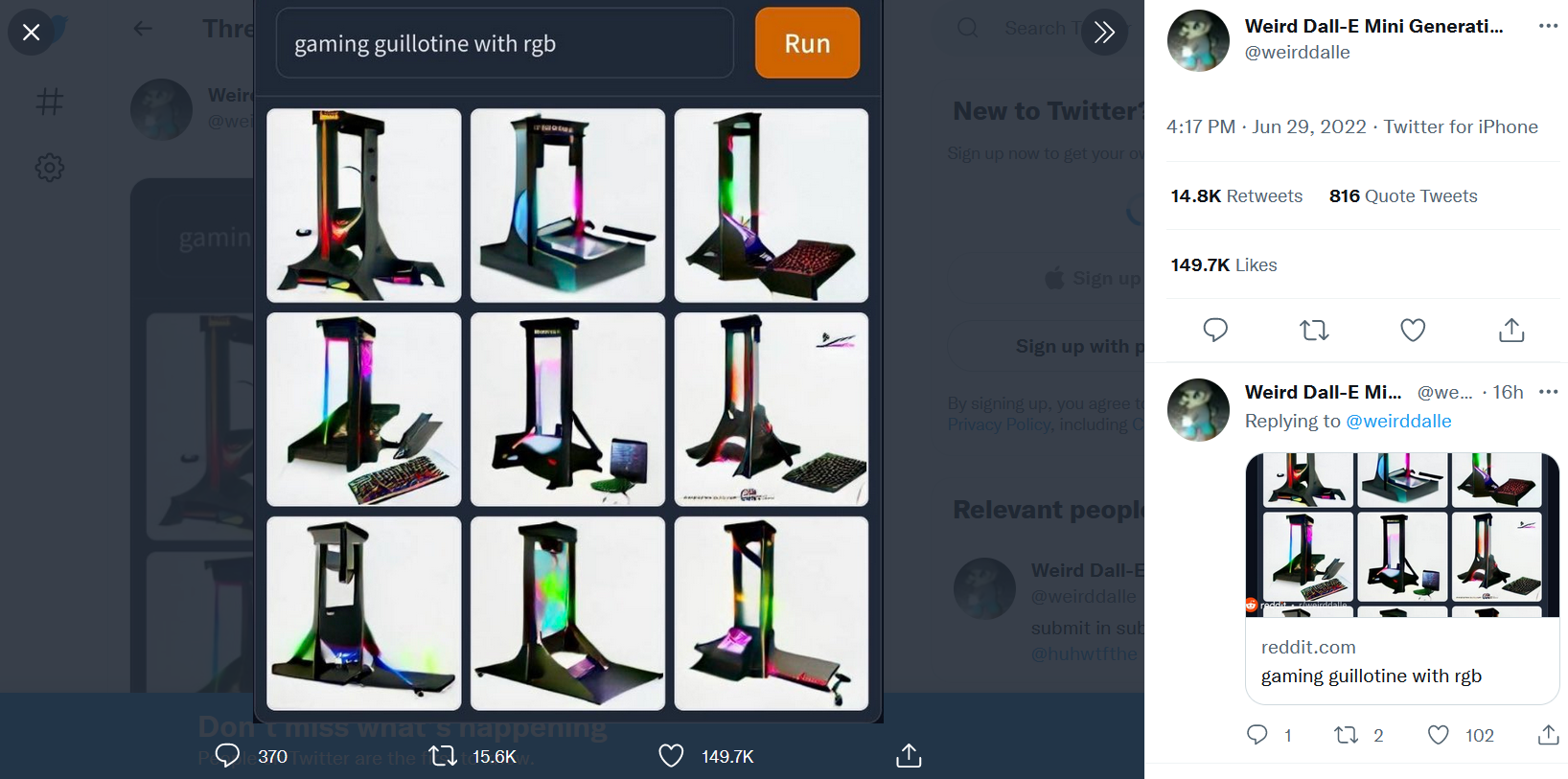The height and width of the screenshot is (779, 1568).
Task: Retweet using the icon in the side panel
Action: click(1314, 331)
